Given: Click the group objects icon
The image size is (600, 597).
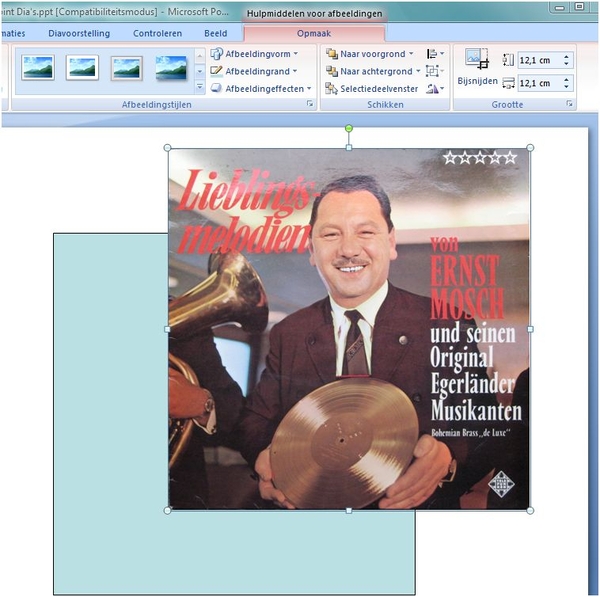Looking at the screenshot, I should tap(435, 71).
